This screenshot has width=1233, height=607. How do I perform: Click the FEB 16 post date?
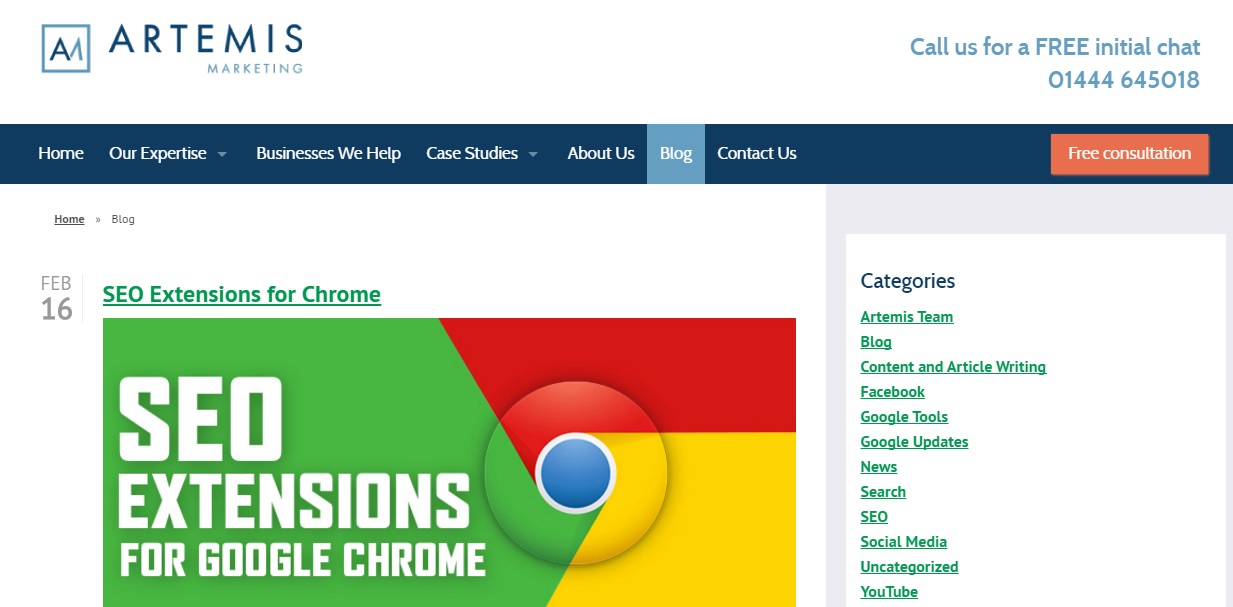point(57,299)
